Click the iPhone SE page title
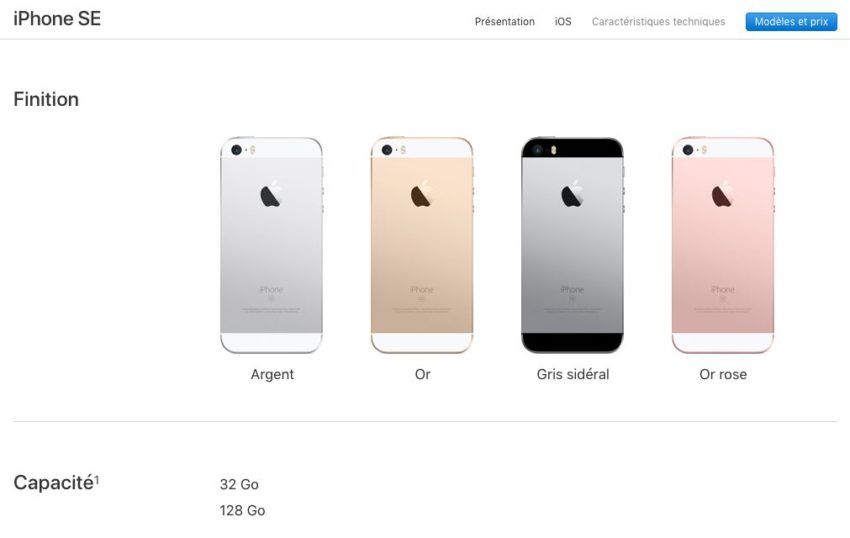 coord(57,19)
